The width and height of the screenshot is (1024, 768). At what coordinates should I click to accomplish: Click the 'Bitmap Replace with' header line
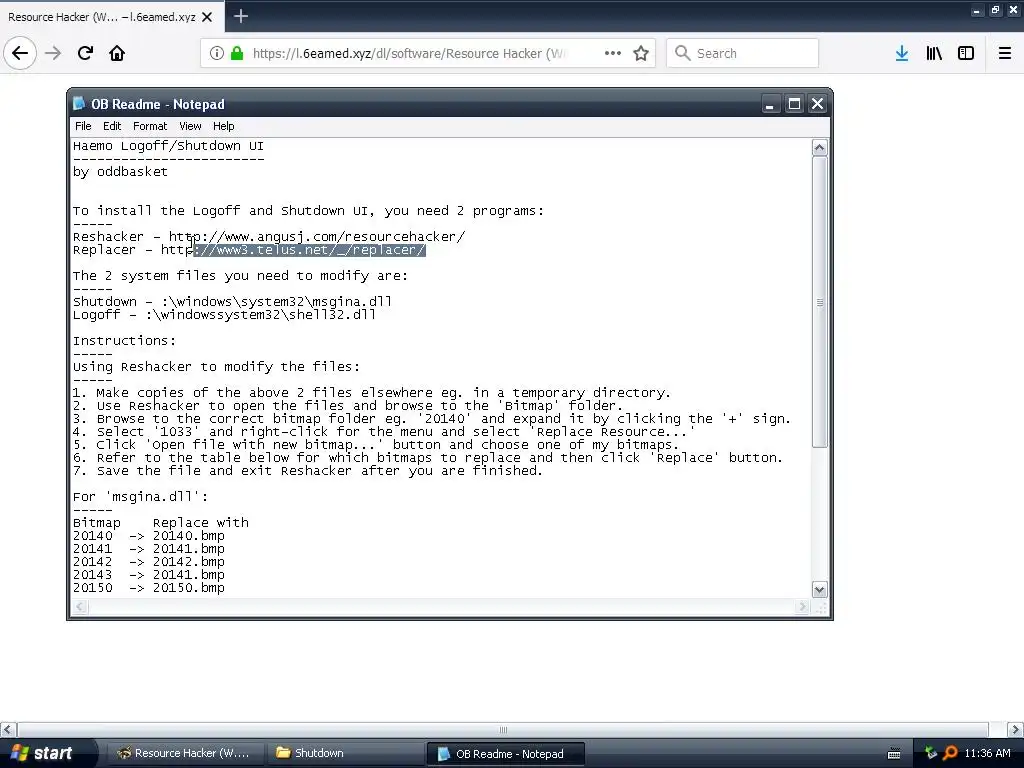click(161, 523)
